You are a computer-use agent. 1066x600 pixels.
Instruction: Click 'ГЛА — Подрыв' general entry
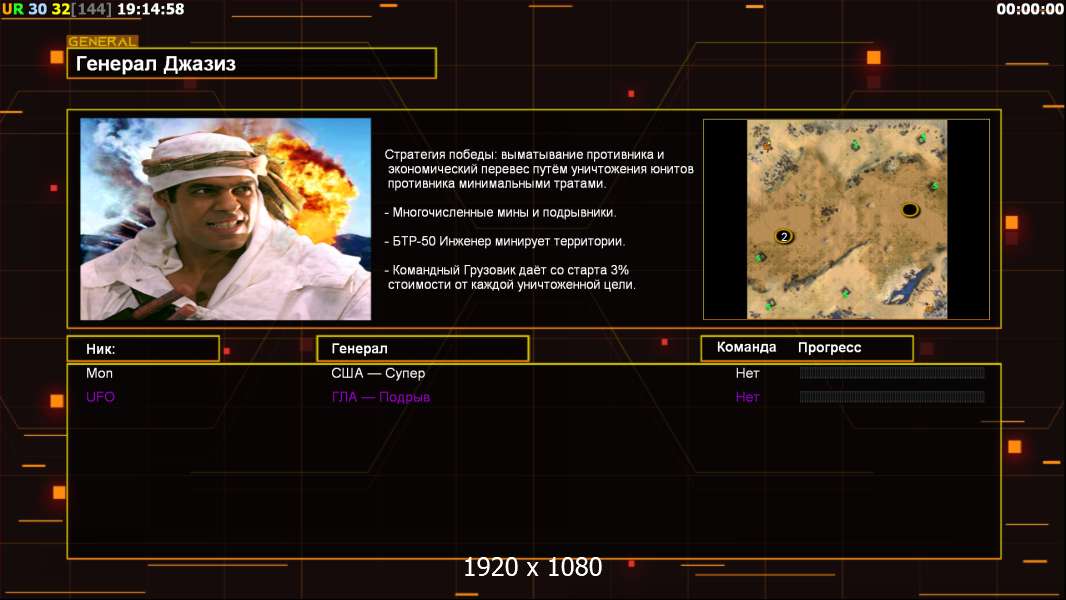[381, 397]
